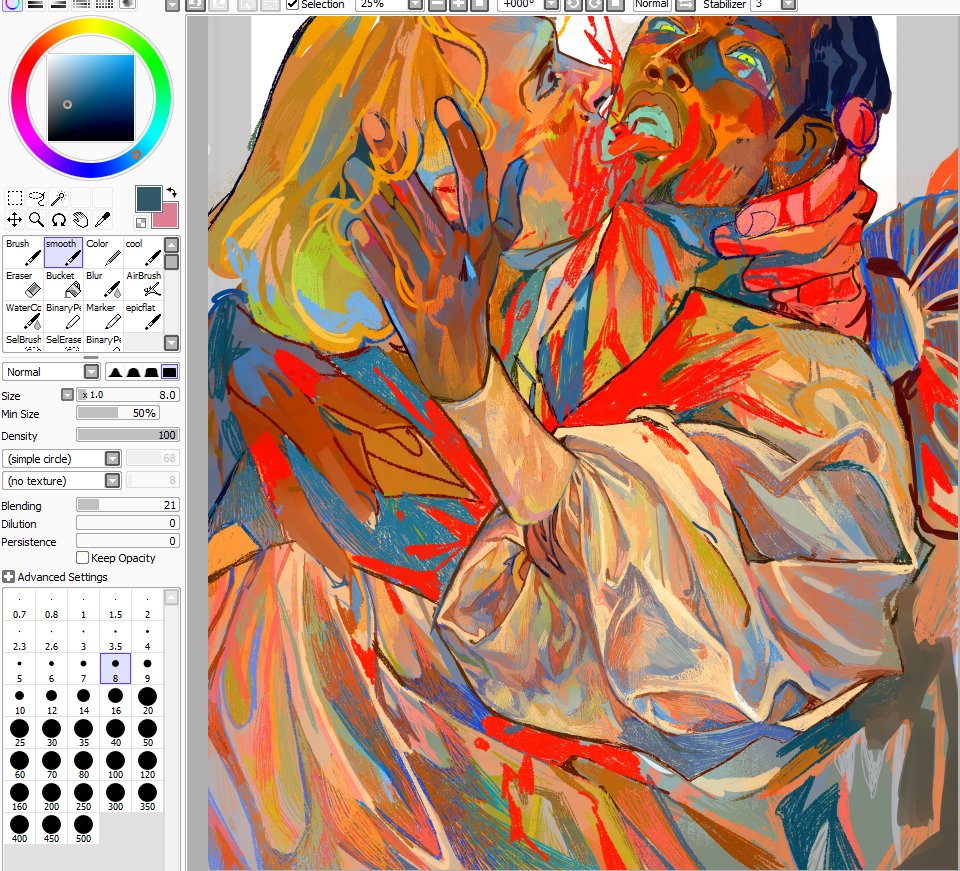Select the Lasso selection tool
Image resolution: width=960 pixels, height=871 pixels.
tap(38, 197)
